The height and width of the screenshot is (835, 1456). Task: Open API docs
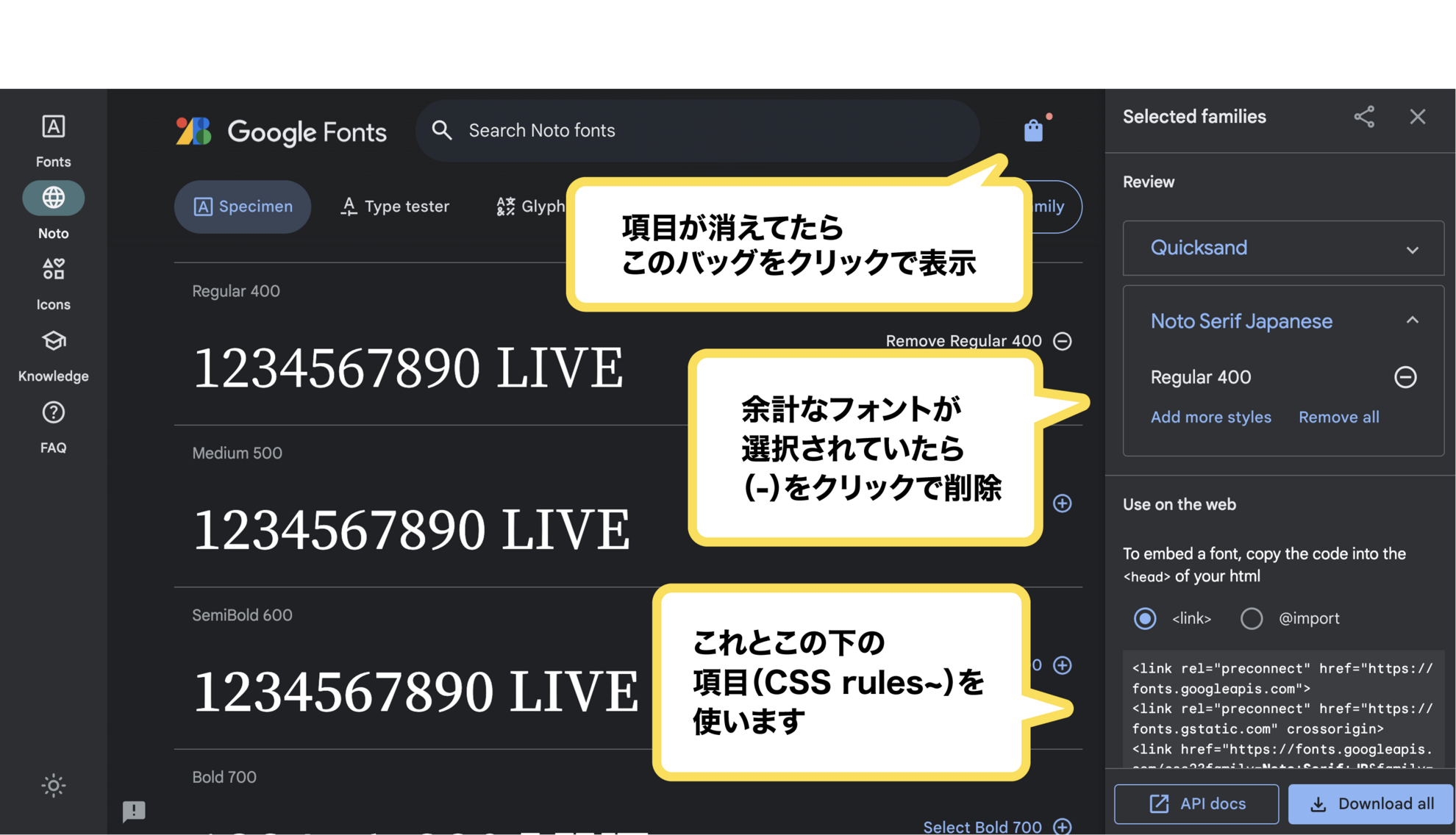point(1196,803)
